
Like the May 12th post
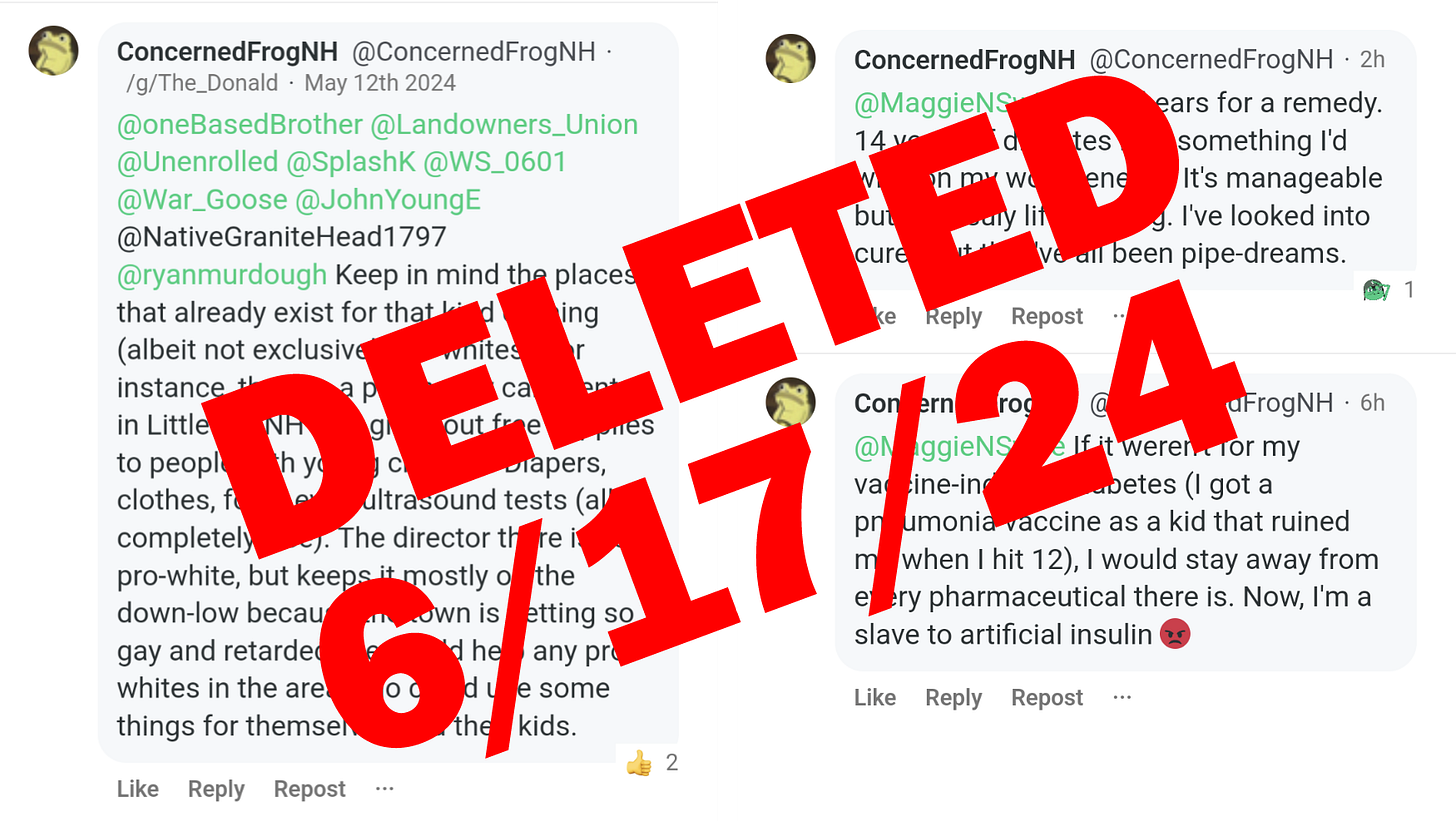click(x=138, y=789)
